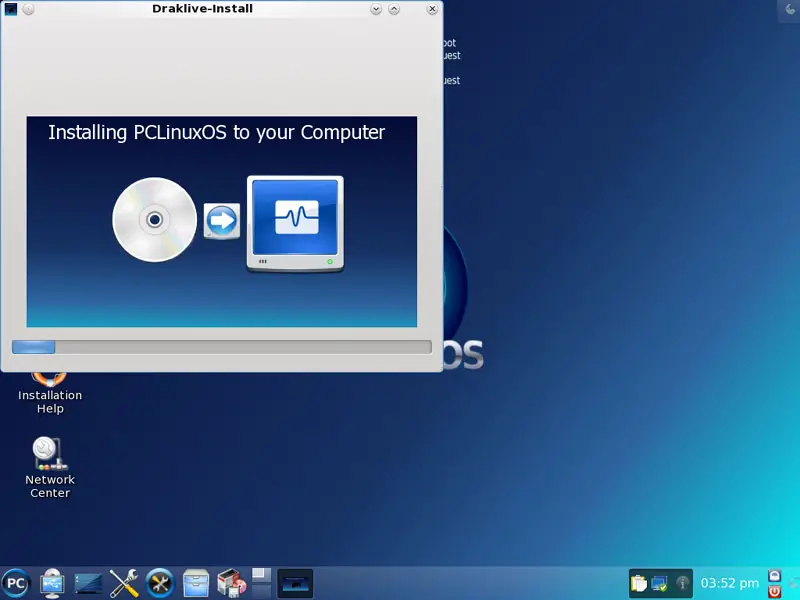Close the Draklive-Install window
This screenshot has width=800, height=600.
pos(432,9)
